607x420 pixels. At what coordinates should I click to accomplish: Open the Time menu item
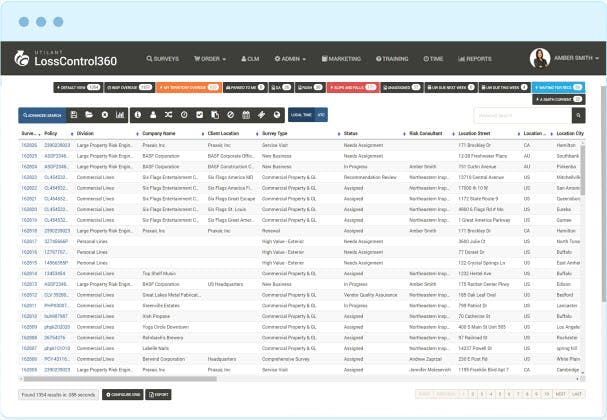coord(433,59)
